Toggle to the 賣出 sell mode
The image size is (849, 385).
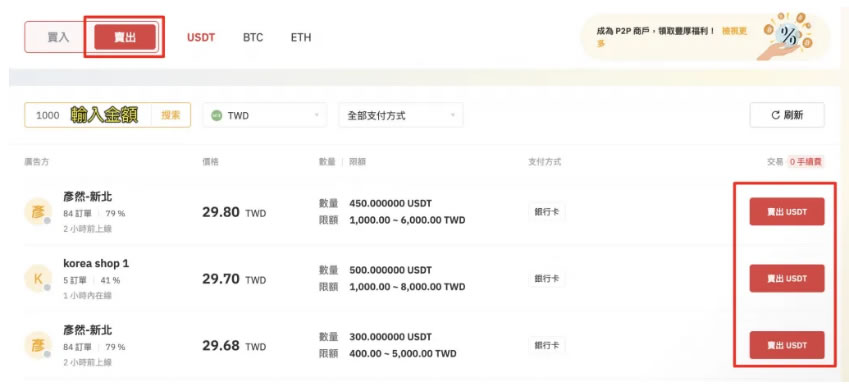125,37
